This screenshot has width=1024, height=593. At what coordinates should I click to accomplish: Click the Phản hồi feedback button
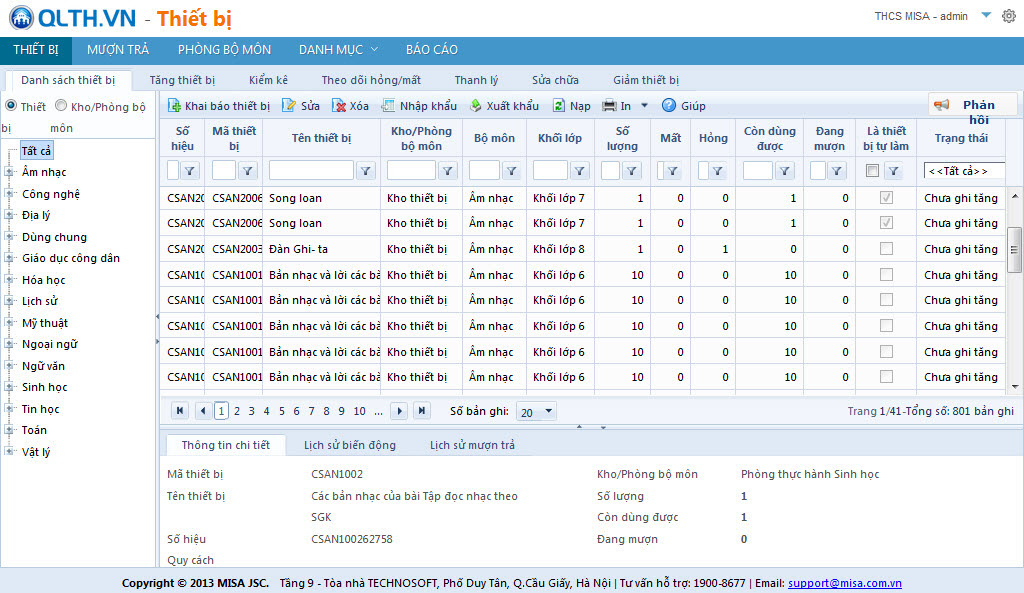[972, 105]
